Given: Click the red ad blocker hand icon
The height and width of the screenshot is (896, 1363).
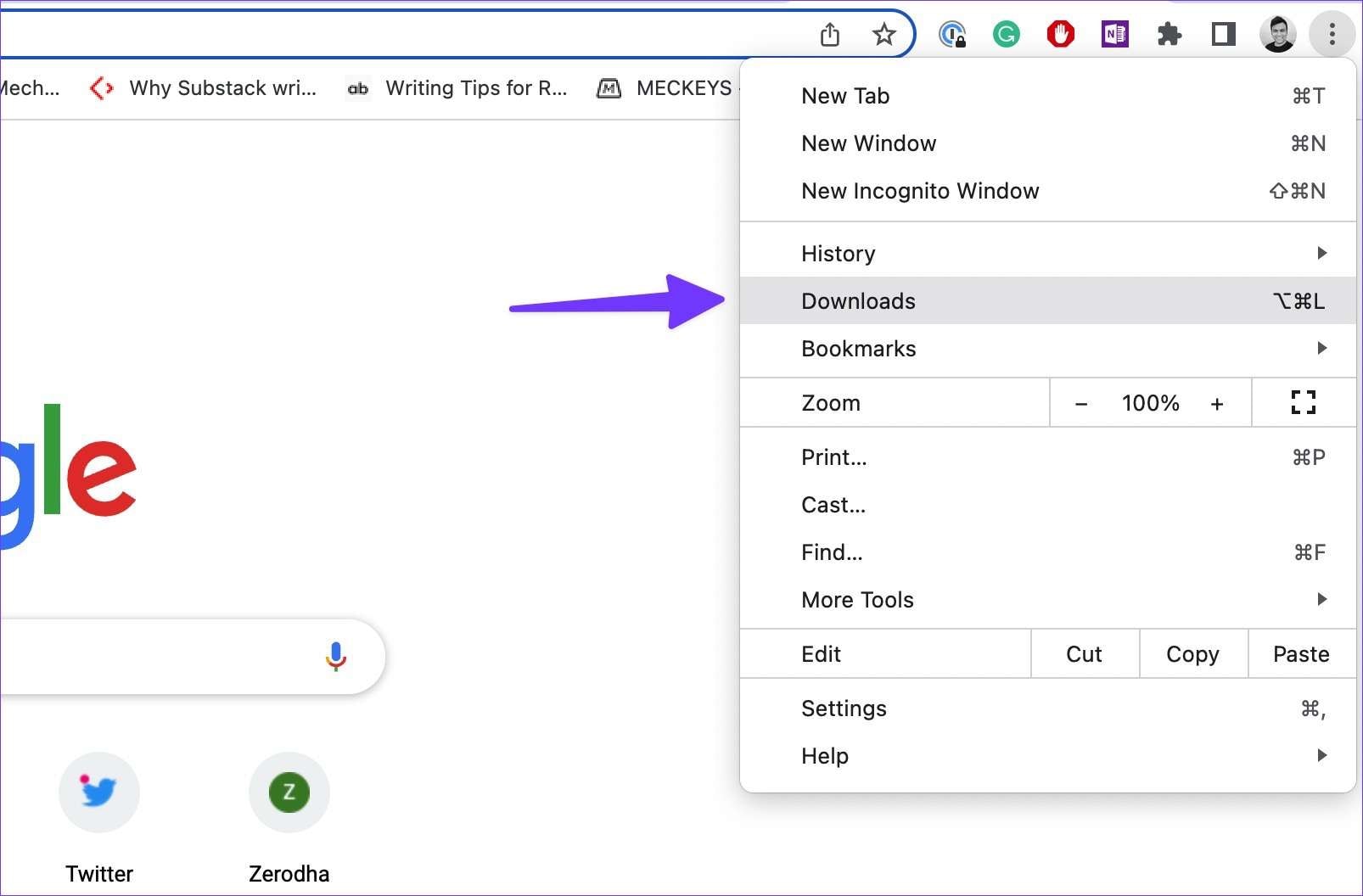Looking at the screenshot, I should click(x=1061, y=35).
